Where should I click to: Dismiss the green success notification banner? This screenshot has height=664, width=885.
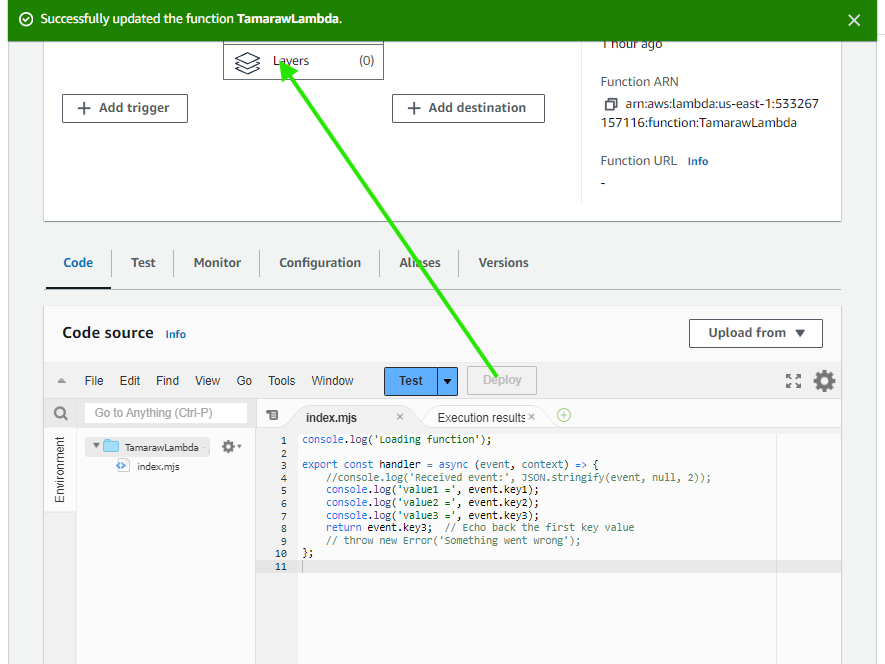point(853,20)
